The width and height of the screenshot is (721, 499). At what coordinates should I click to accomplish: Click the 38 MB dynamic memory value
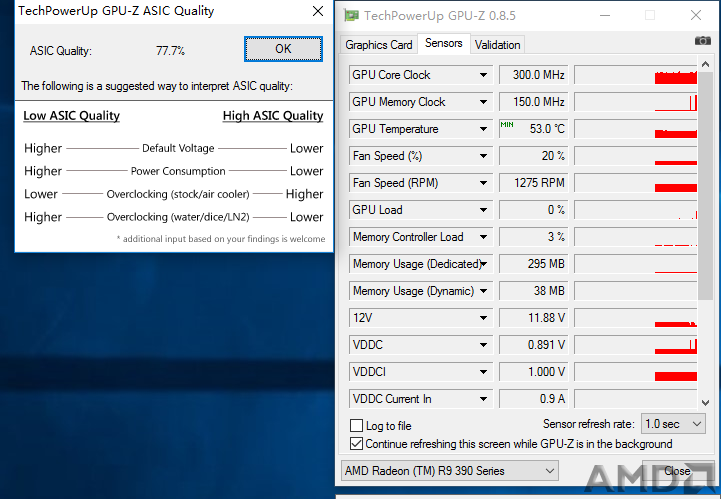pyautogui.click(x=534, y=291)
